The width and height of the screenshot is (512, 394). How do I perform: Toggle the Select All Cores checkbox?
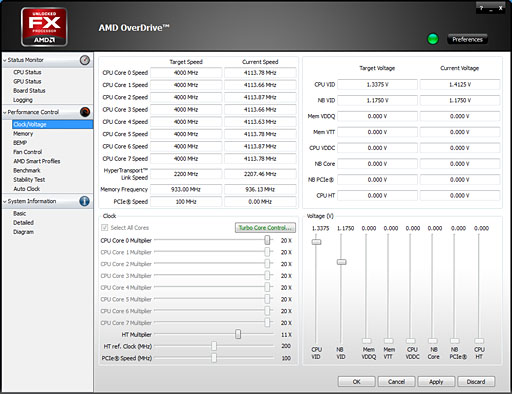pyautogui.click(x=104, y=228)
